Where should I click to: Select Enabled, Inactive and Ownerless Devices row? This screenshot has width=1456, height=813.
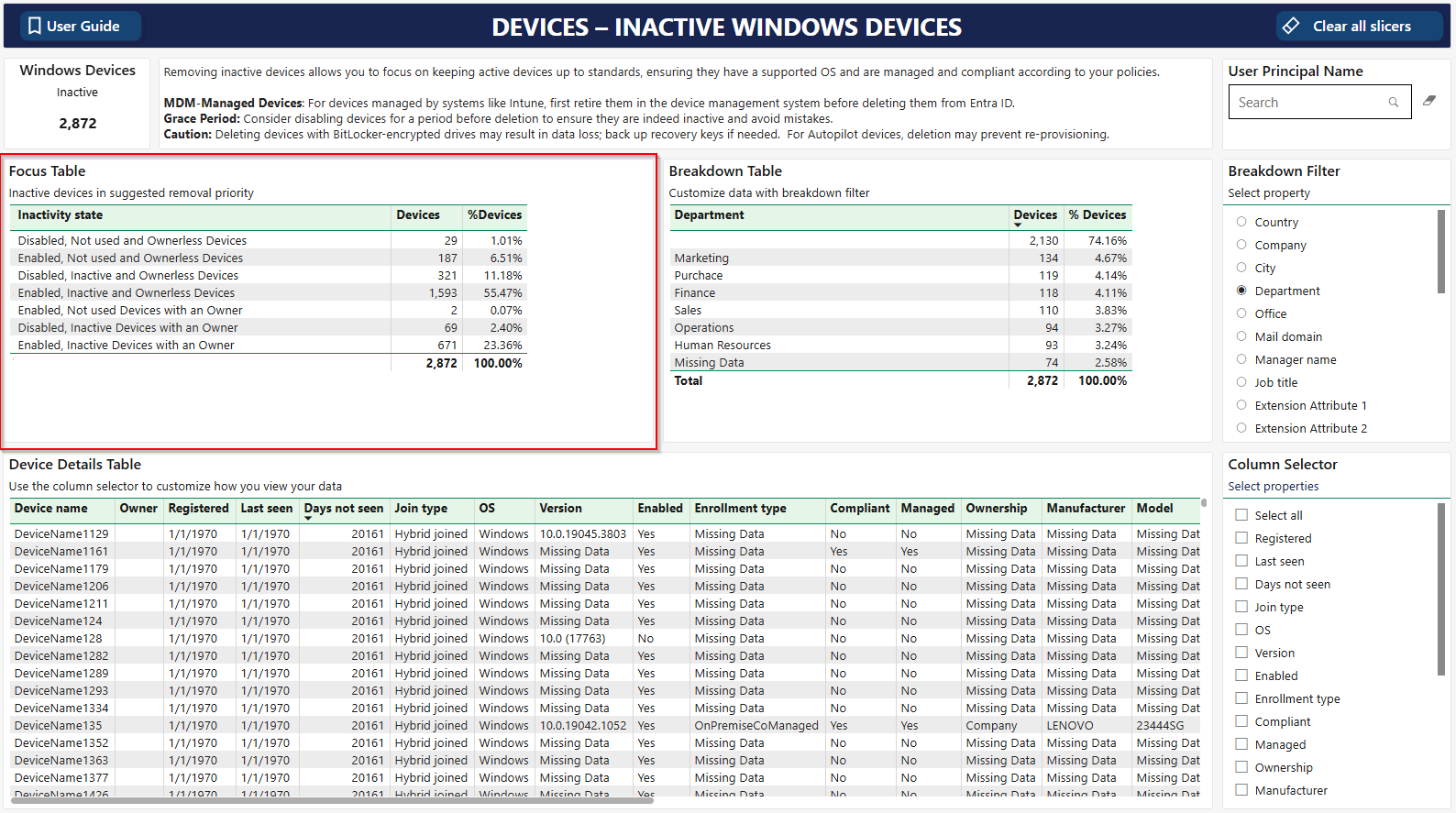(127, 293)
